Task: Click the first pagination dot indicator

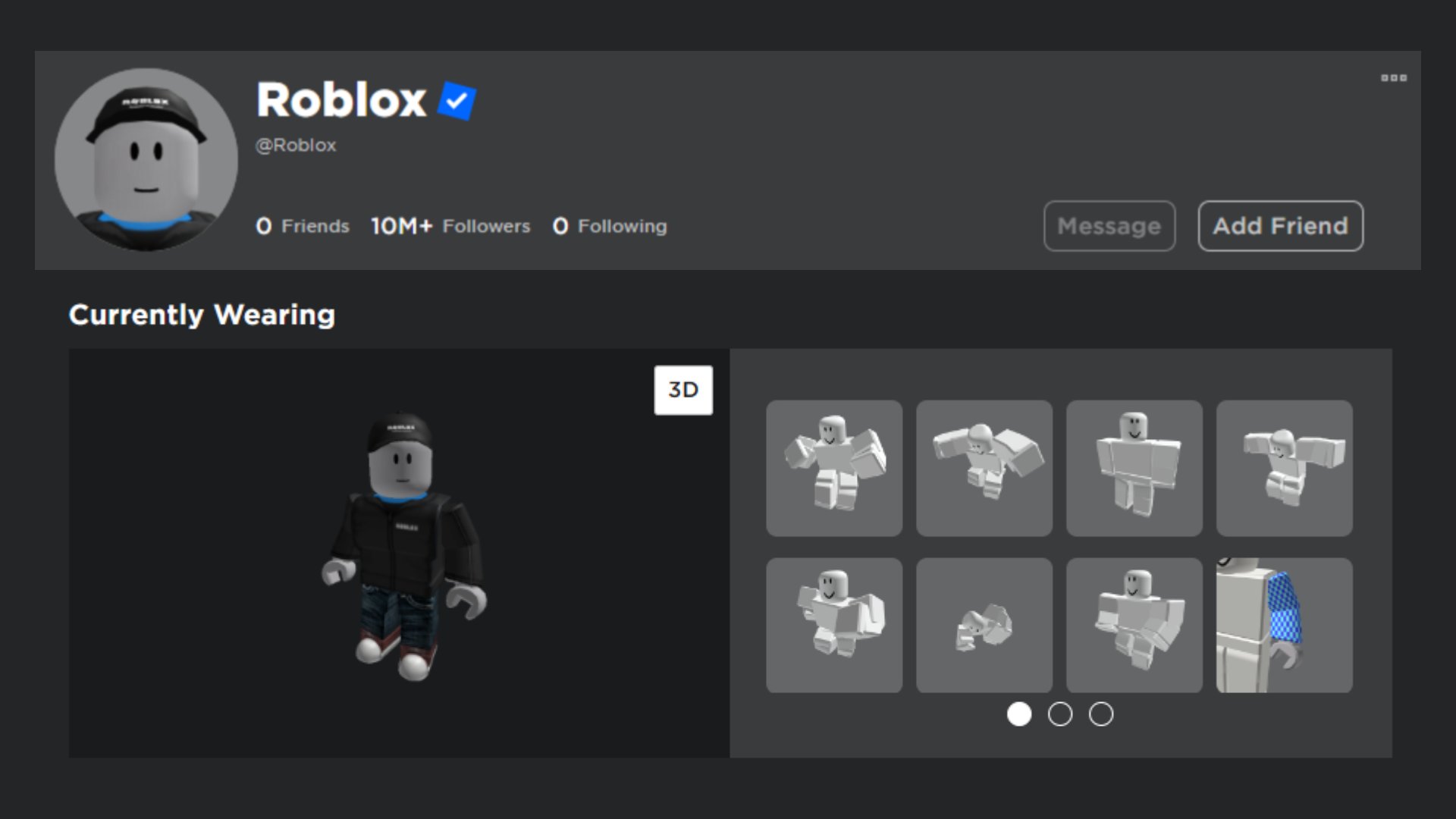Action: 1019,714
